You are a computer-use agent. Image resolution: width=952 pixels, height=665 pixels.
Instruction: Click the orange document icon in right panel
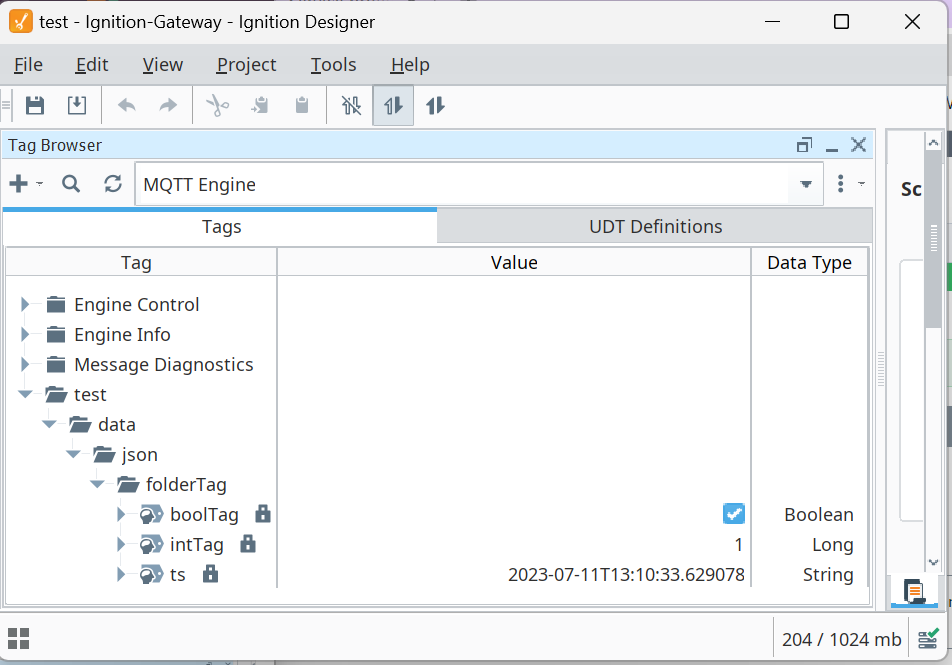pyautogui.click(x=914, y=590)
